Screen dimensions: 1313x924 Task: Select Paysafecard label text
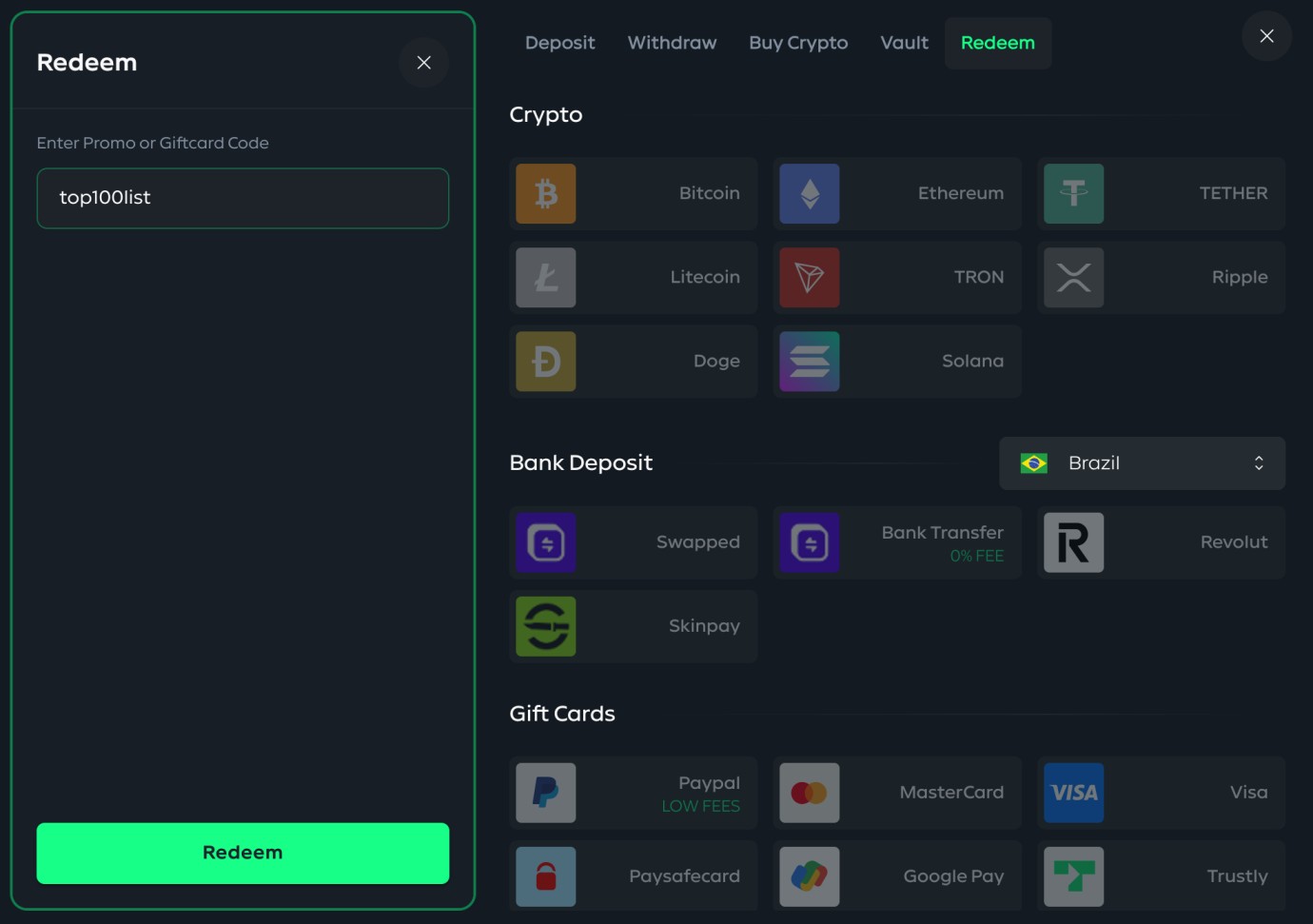[684, 876]
